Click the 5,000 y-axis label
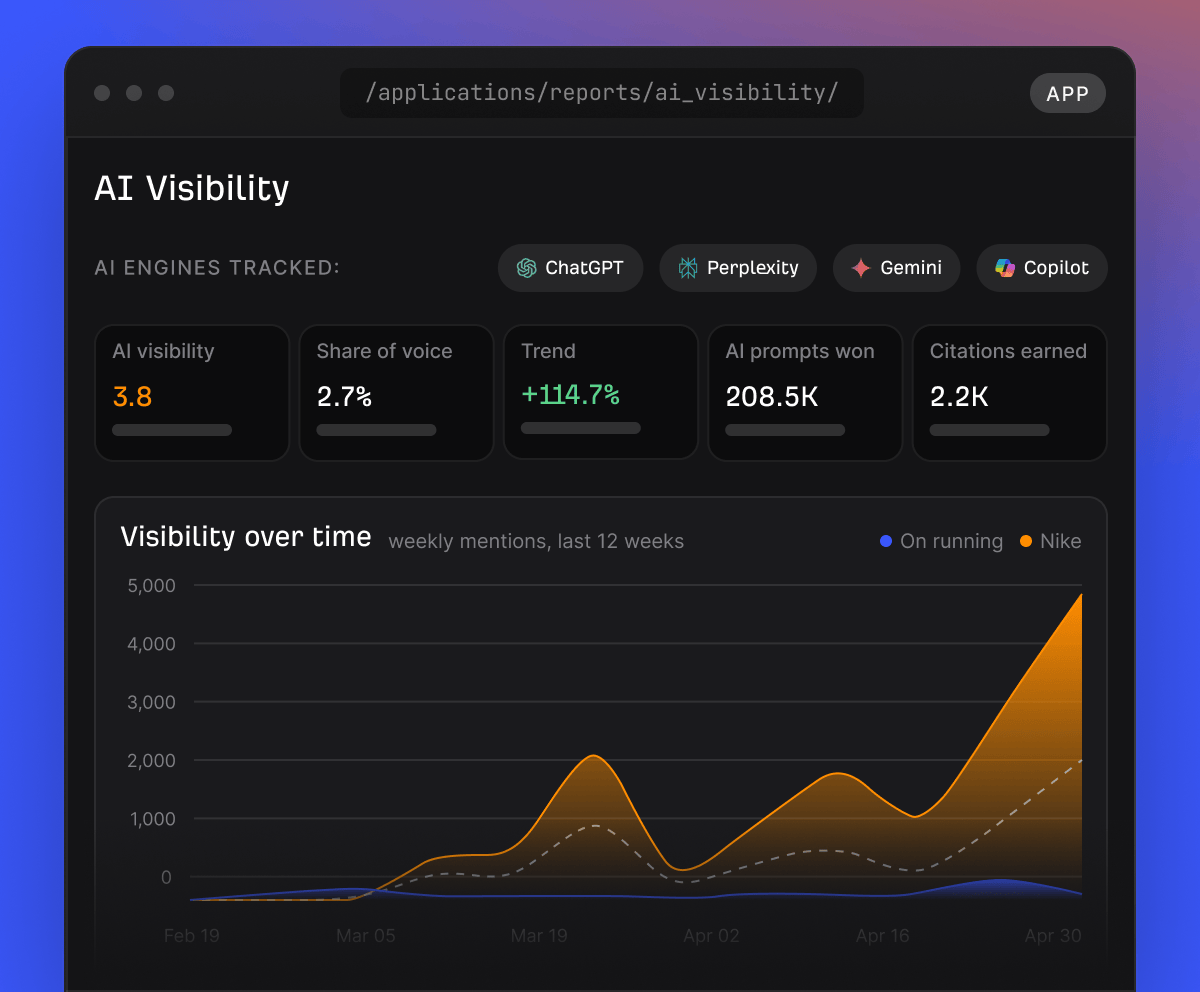 click(x=151, y=586)
